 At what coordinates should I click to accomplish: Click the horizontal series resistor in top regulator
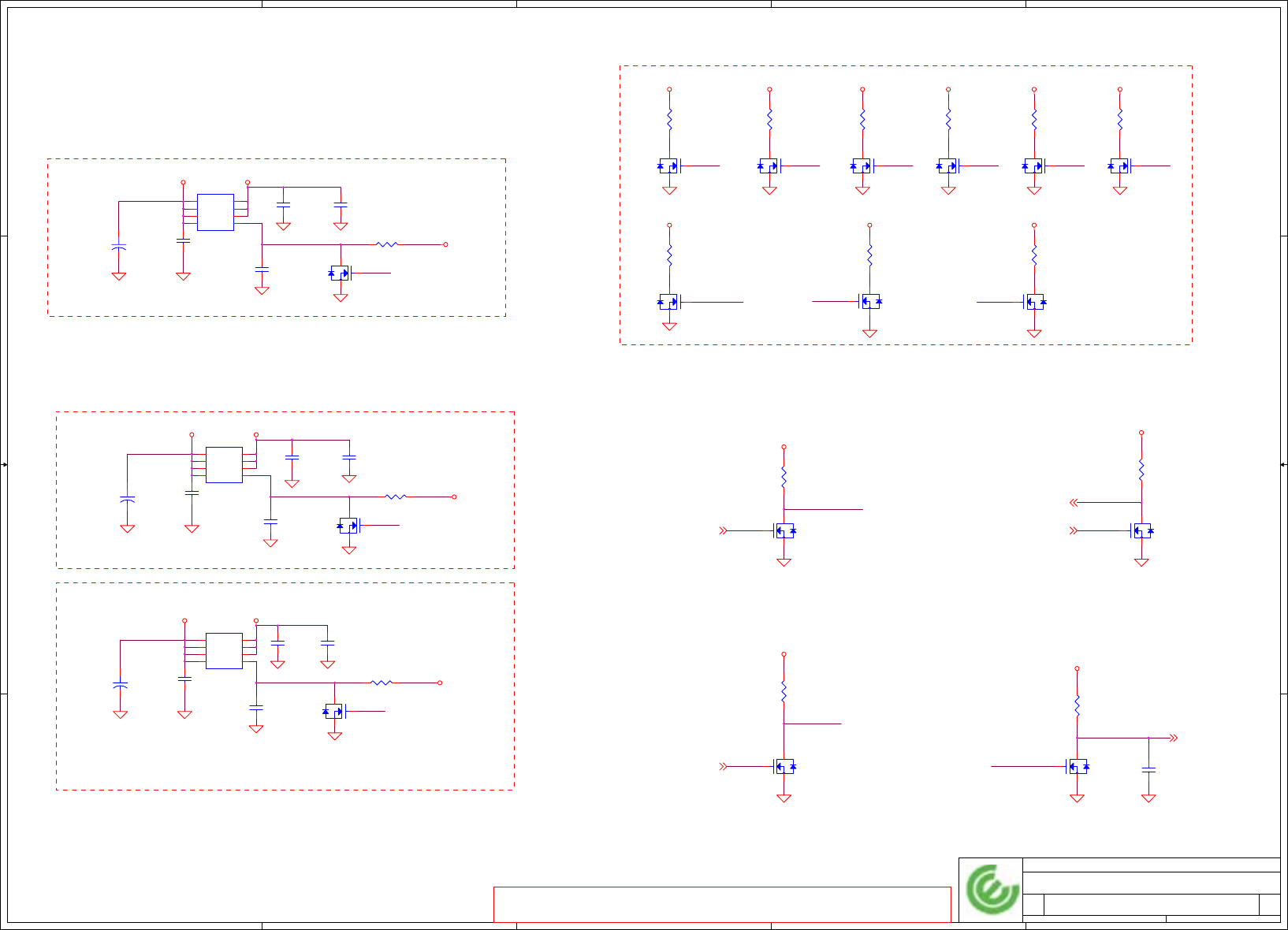pos(386,244)
